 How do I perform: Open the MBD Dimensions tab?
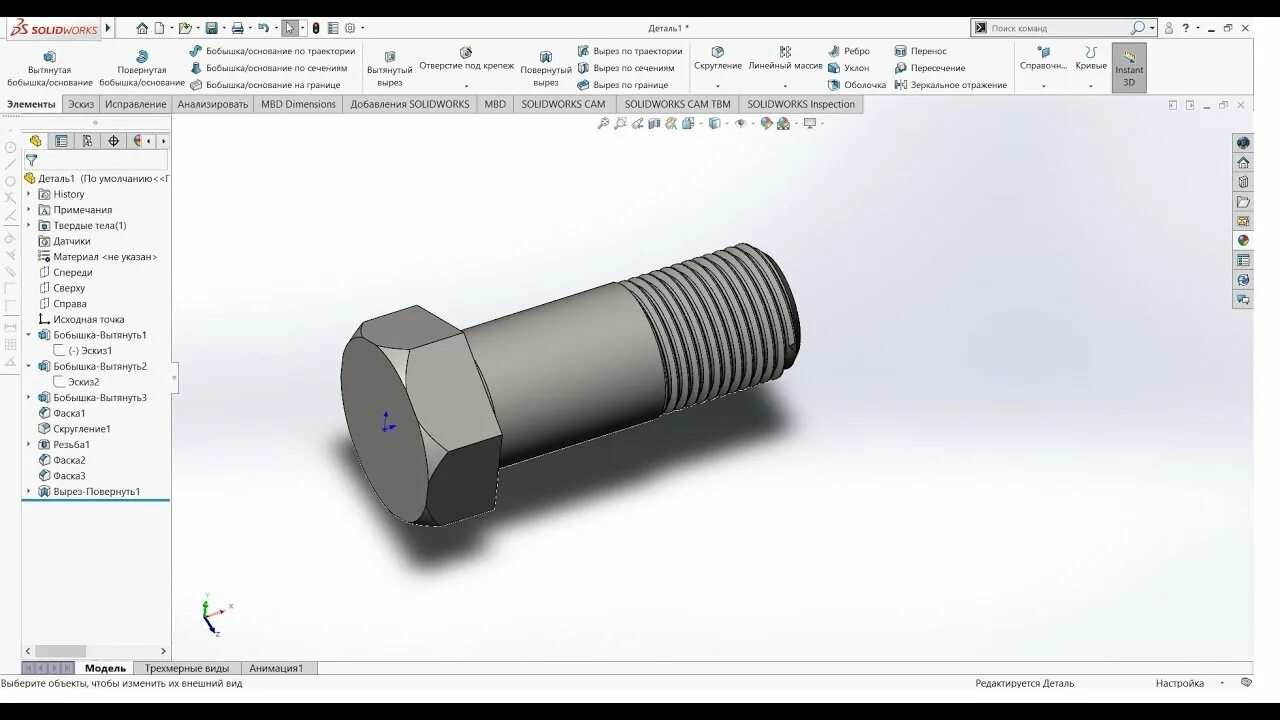(299, 104)
